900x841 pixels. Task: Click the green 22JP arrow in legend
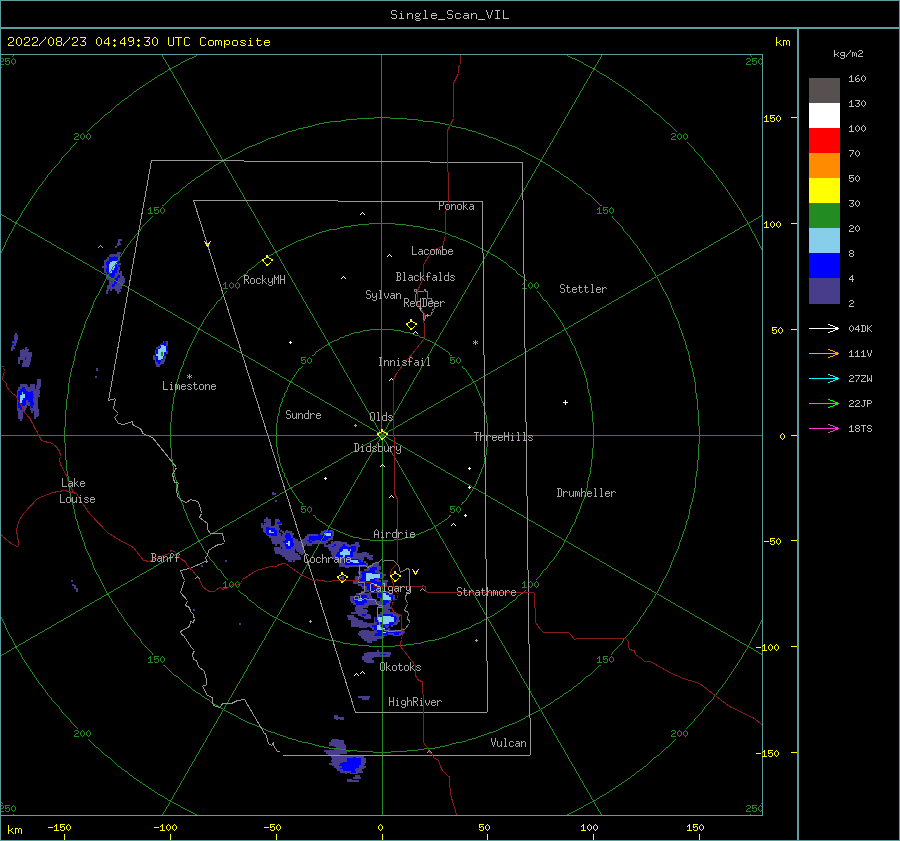(x=824, y=404)
